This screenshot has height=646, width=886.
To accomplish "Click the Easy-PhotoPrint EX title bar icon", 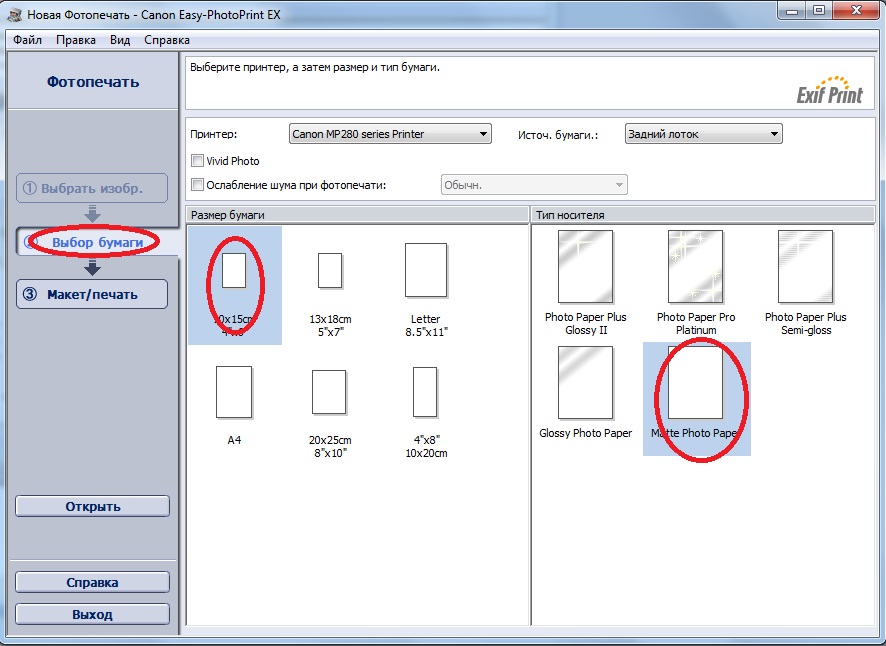I will (x=15, y=15).
